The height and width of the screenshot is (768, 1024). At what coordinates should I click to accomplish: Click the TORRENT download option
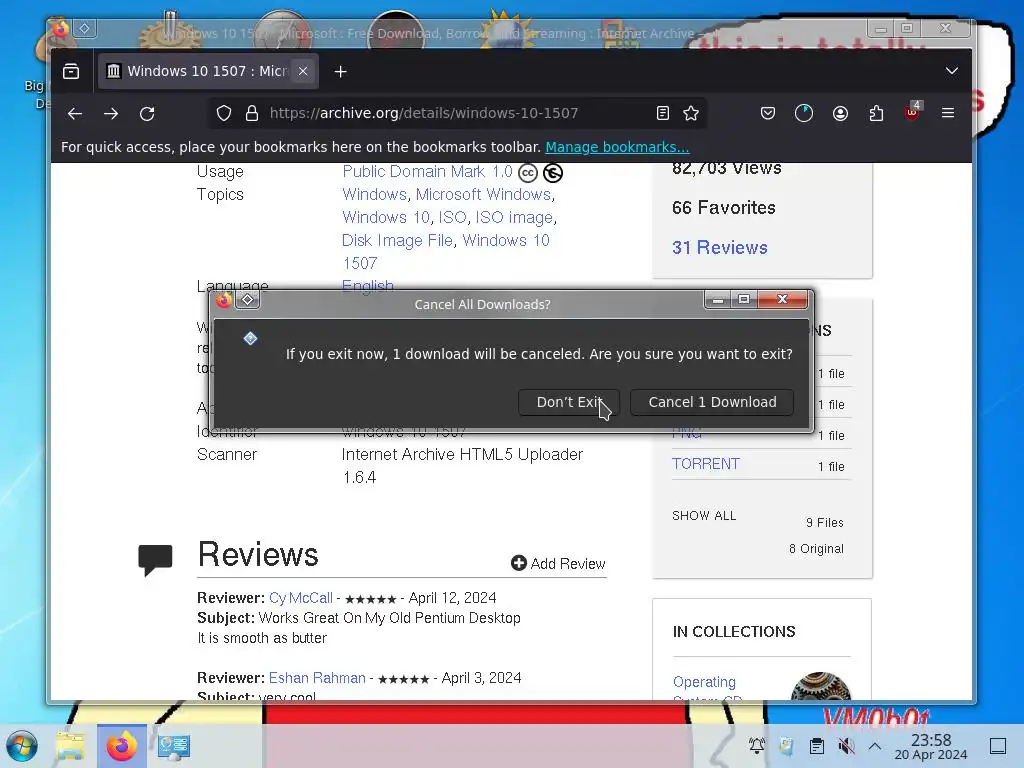tap(706, 464)
